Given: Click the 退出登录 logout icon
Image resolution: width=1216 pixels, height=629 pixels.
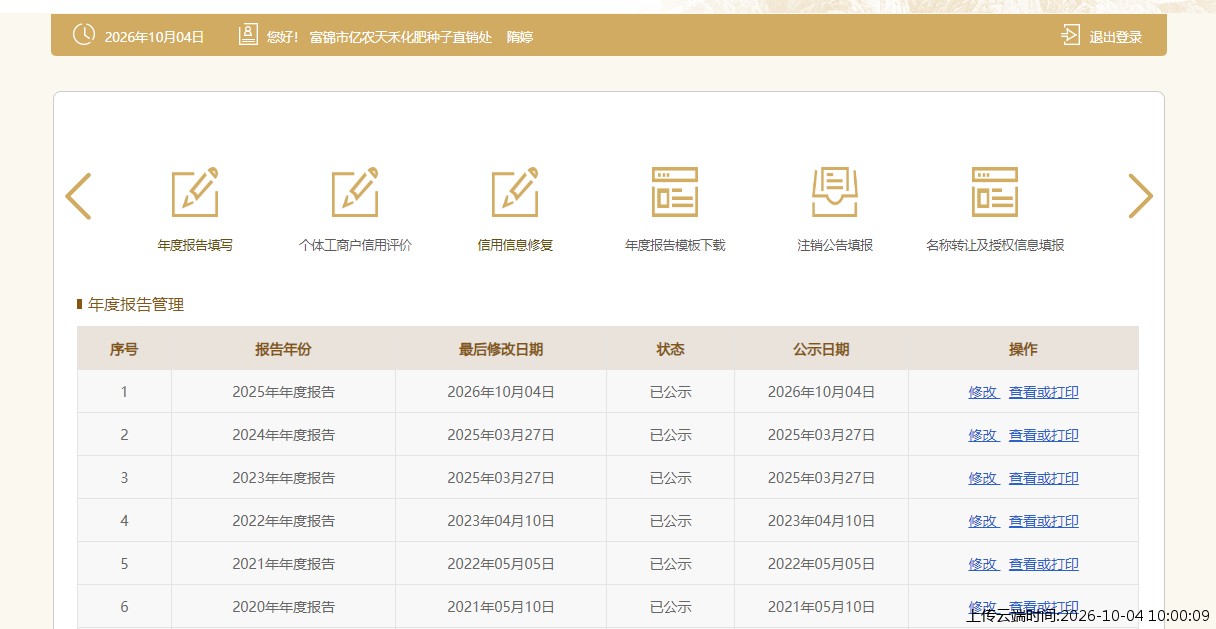Looking at the screenshot, I should (1070, 35).
